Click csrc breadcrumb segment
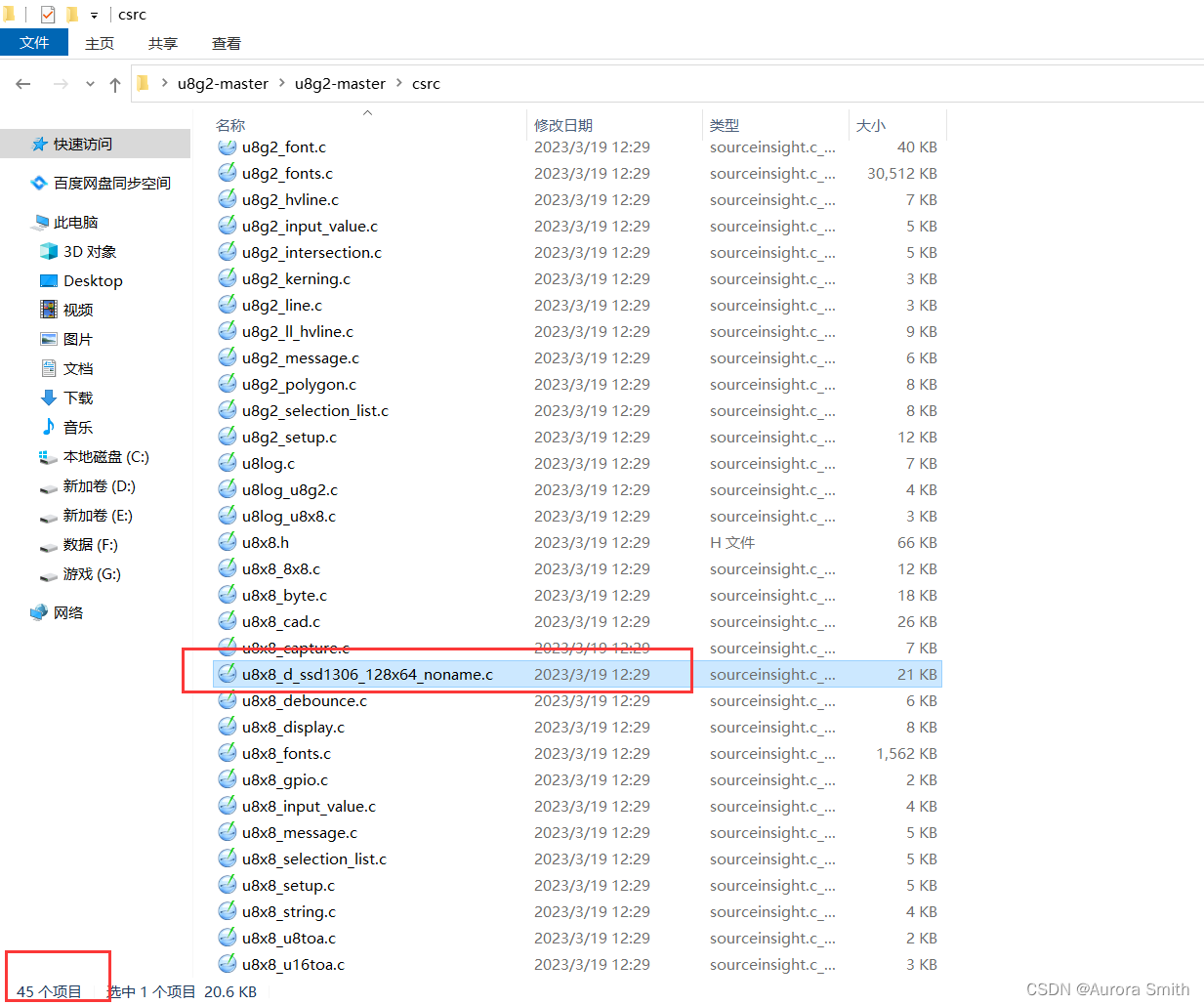 [x=426, y=83]
